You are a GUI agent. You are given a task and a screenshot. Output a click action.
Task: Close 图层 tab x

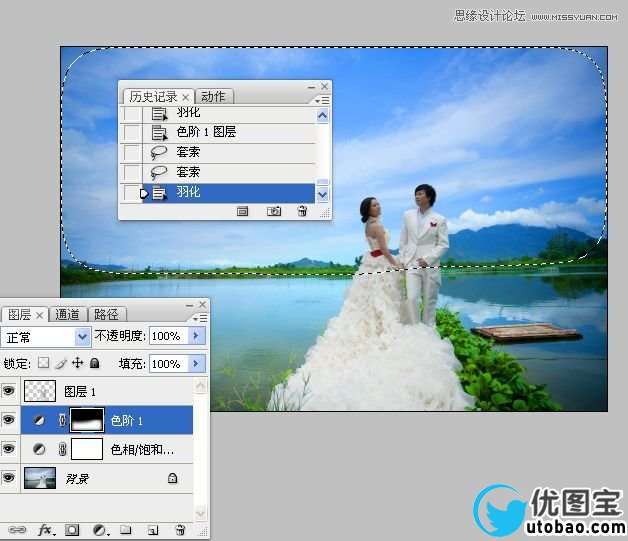pyautogui.click(x=39, y=316)
